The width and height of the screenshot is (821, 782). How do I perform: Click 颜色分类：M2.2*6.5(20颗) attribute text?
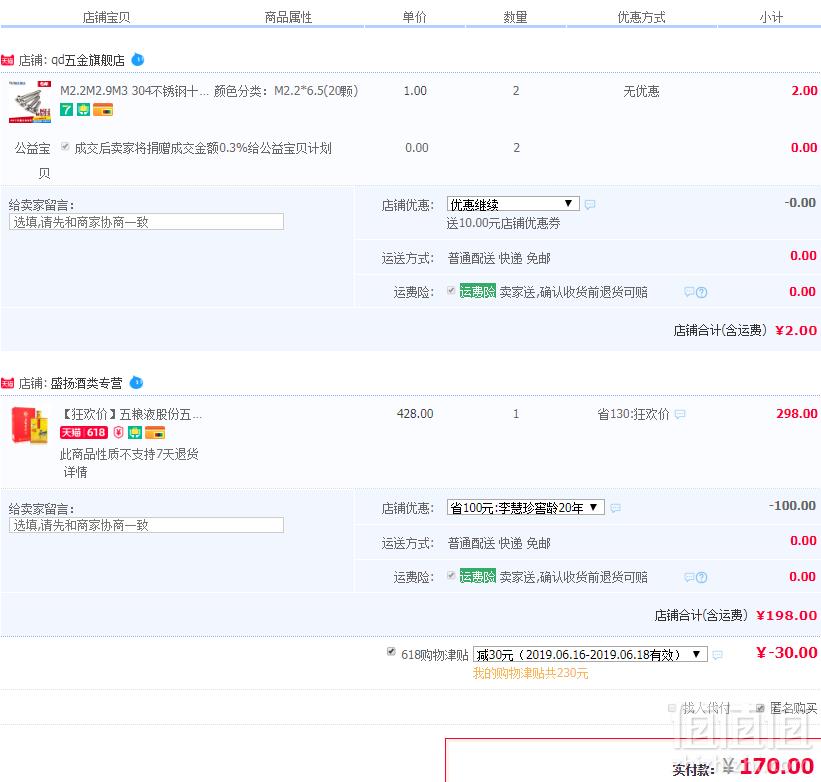coord(286,91)
